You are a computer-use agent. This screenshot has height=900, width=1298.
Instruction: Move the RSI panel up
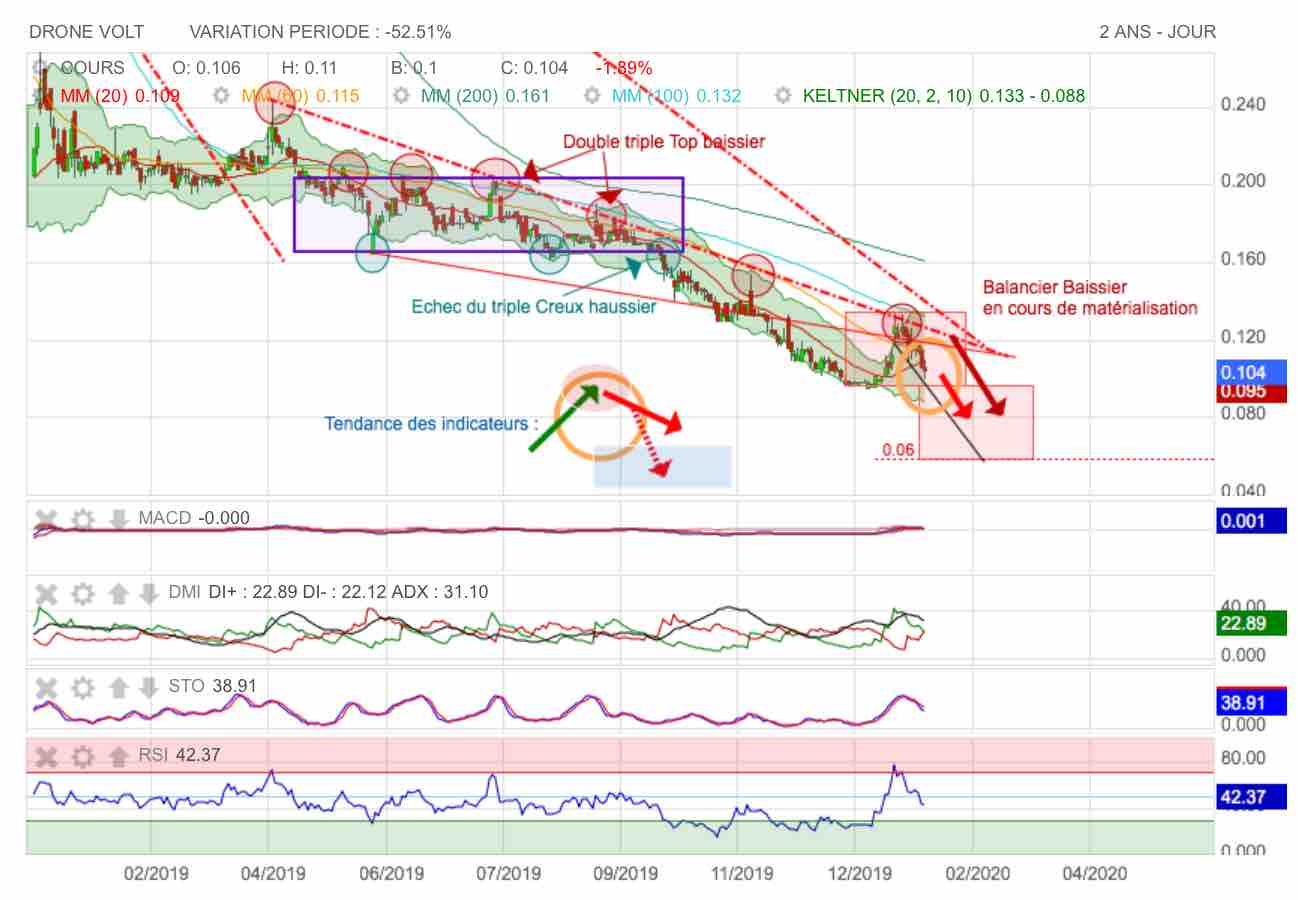118,756
